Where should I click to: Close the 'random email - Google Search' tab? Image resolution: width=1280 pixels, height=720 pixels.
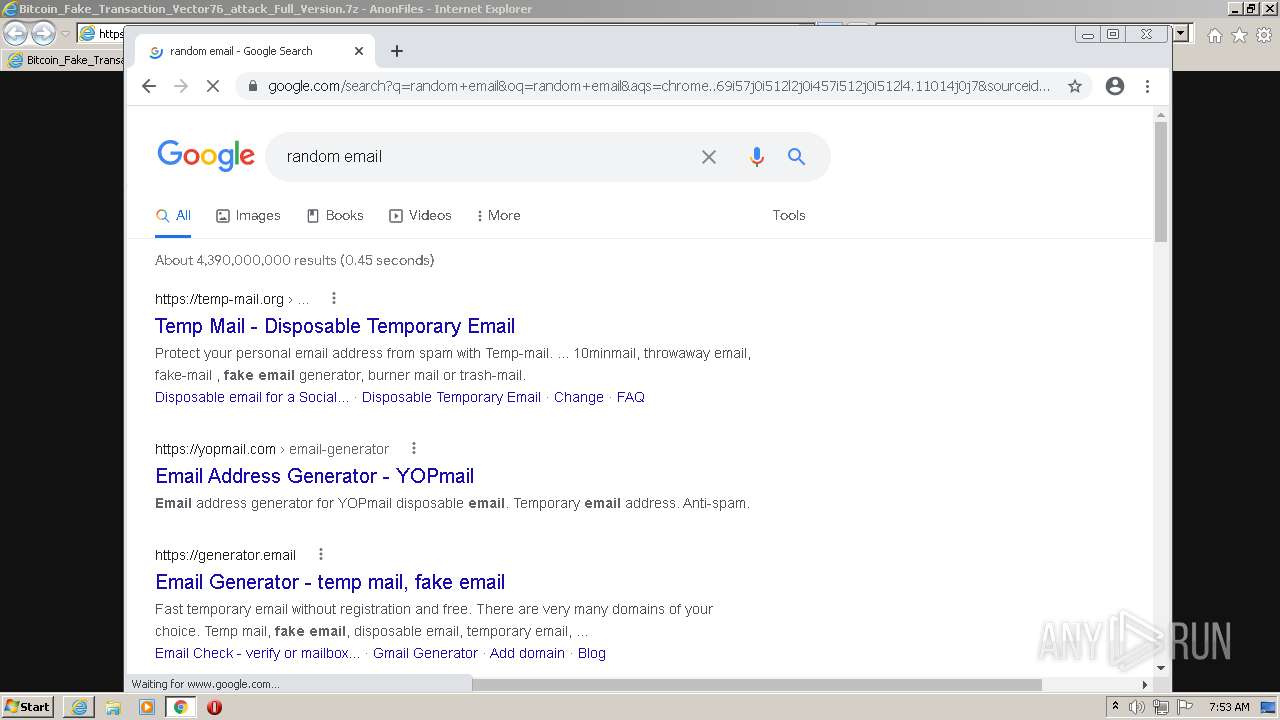359,51
